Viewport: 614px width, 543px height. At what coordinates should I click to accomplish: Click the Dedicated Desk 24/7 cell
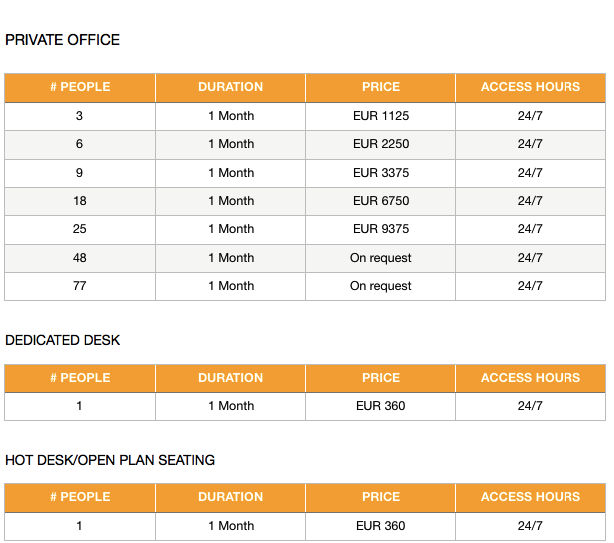click(x=530, y=406)
